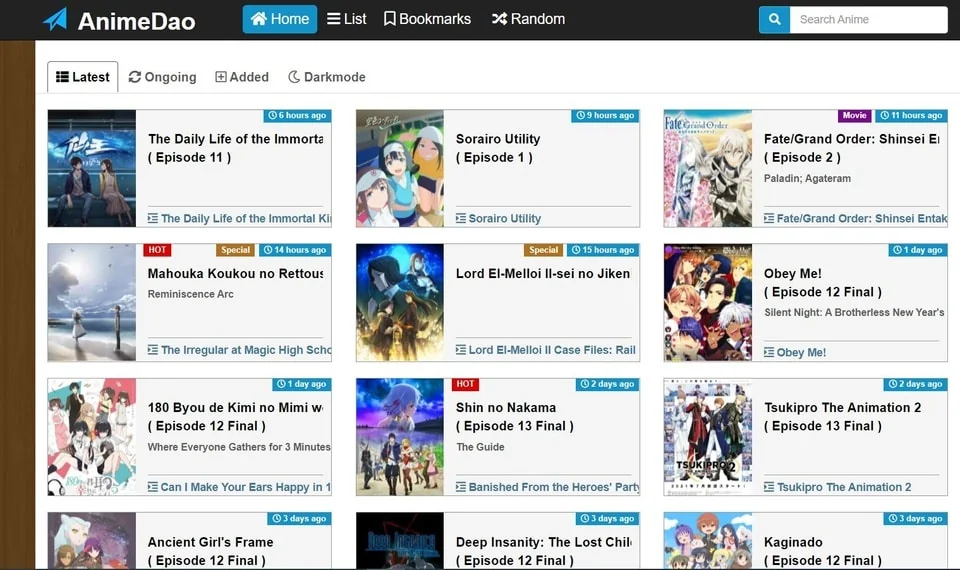Click the HOT badge on Shin no Nakama
The width and height of the screenshot is (960, 570).
465,384
